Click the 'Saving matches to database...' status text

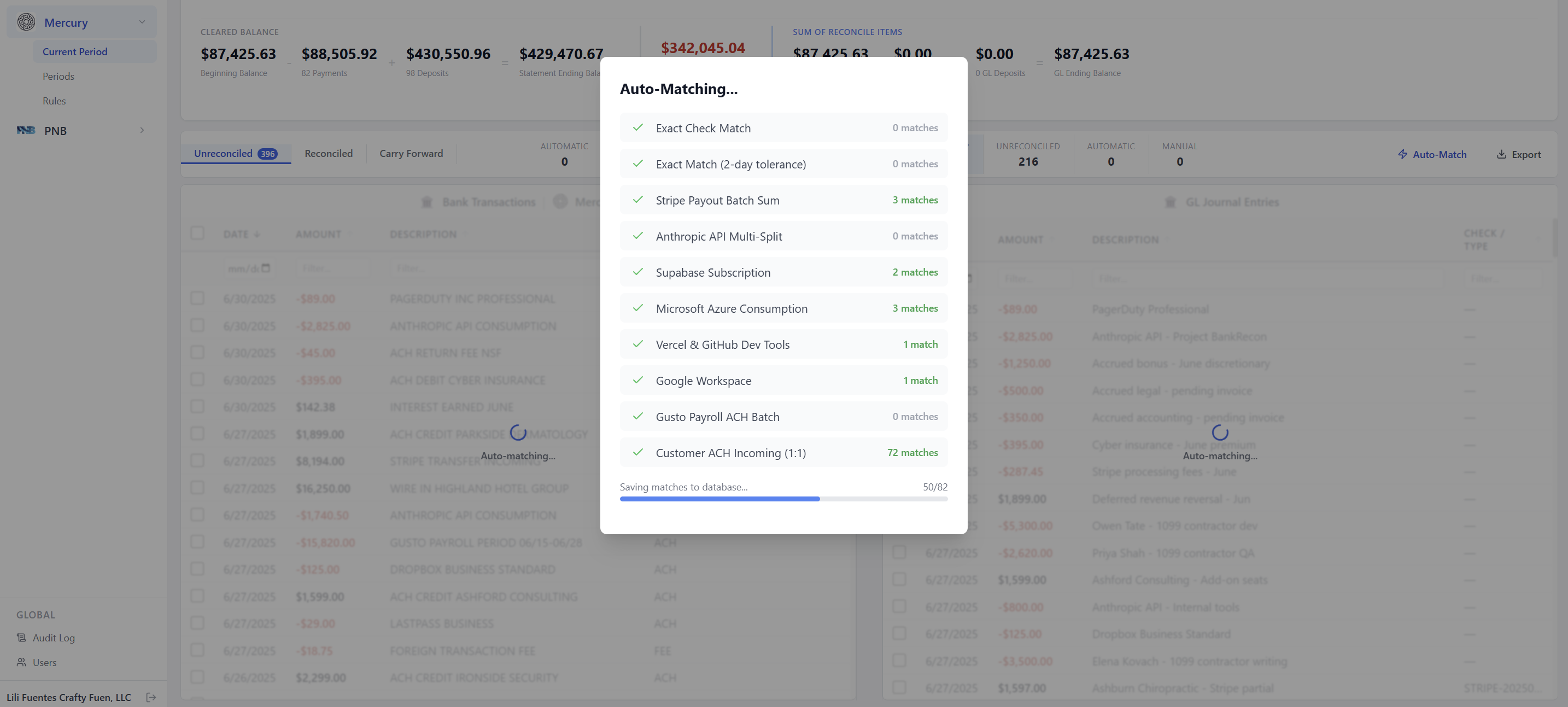click(683, 487)
